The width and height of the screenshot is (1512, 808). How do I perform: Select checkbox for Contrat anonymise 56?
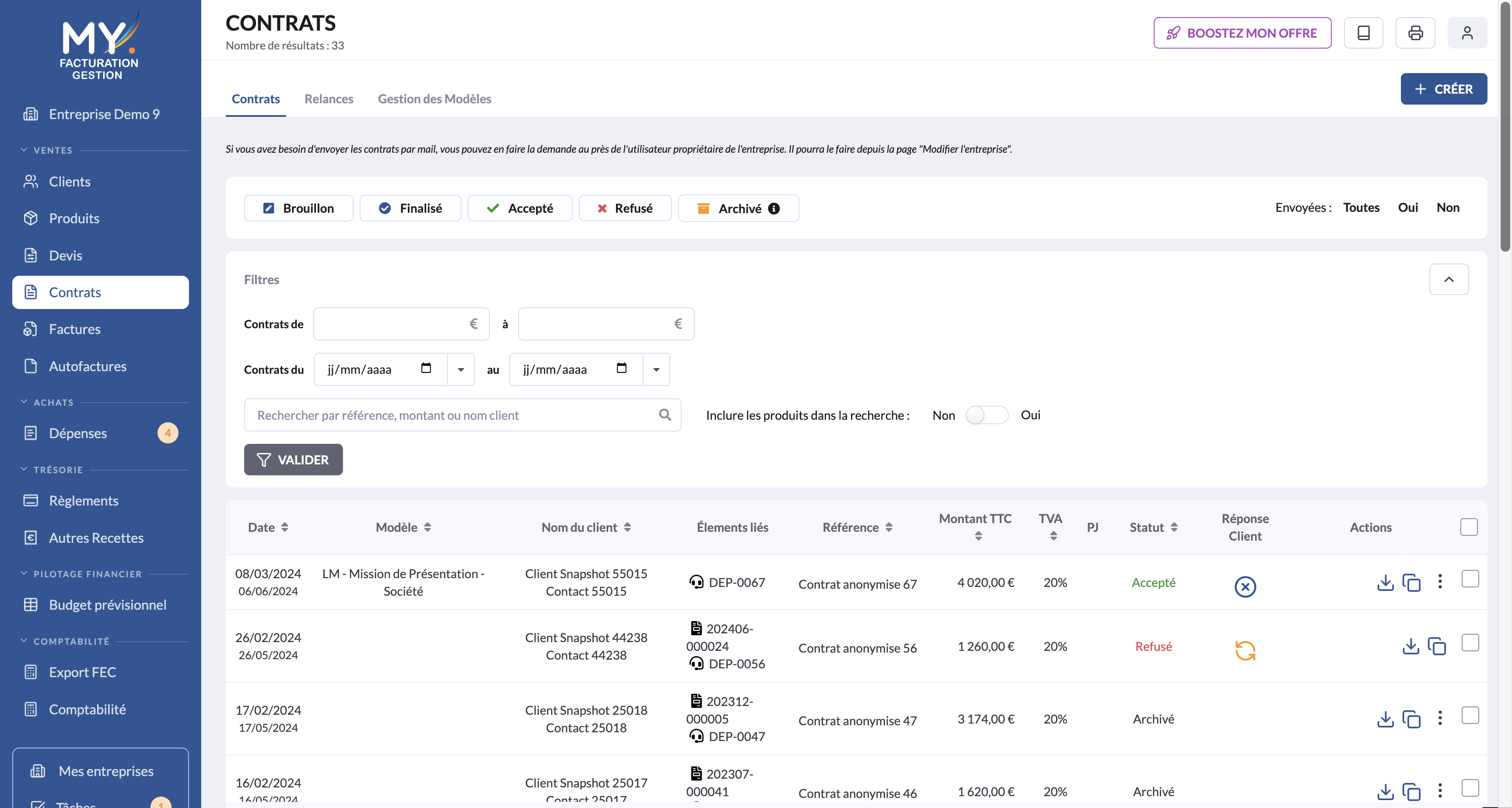[1470, 643]
